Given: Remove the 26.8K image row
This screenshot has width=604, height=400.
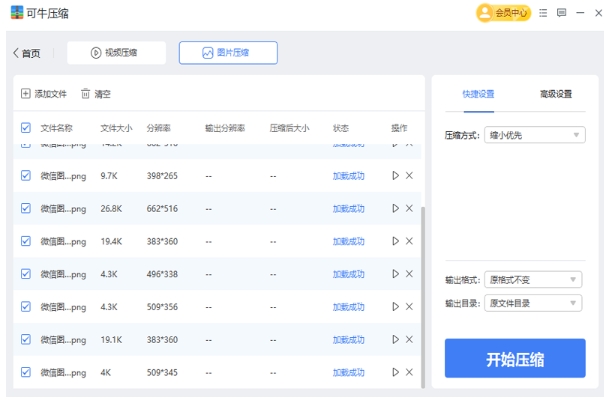Looking at the screenshot, I should click(409, 208).
